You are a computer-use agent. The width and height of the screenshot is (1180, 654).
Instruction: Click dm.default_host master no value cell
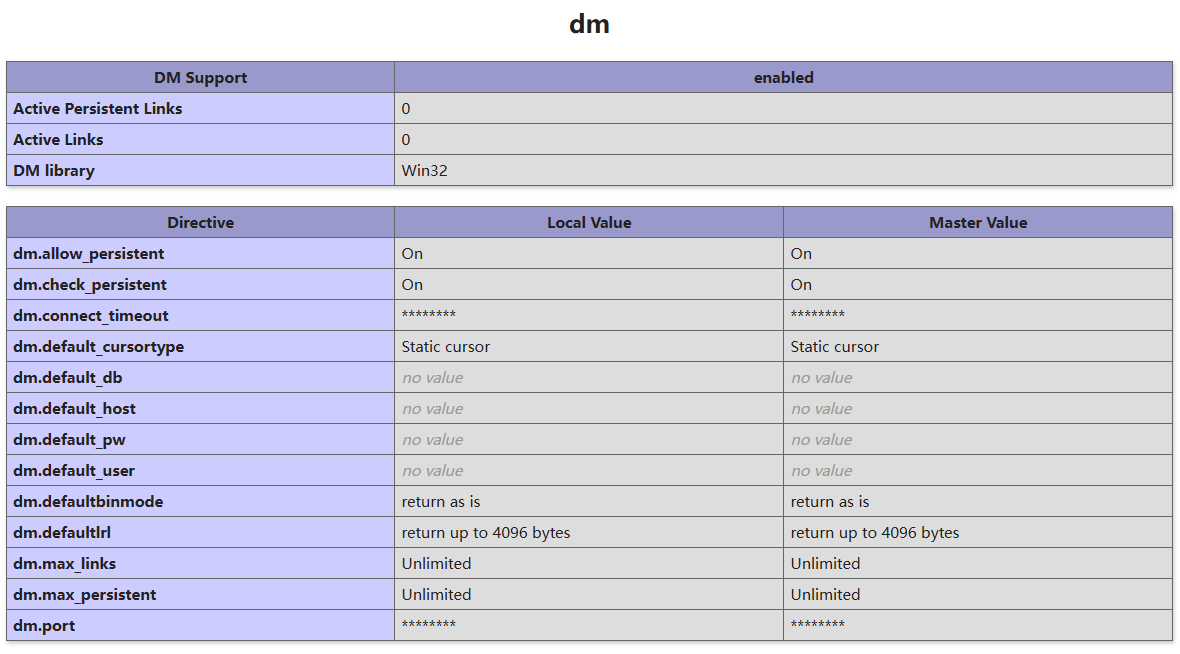click(x=978, y=409)
